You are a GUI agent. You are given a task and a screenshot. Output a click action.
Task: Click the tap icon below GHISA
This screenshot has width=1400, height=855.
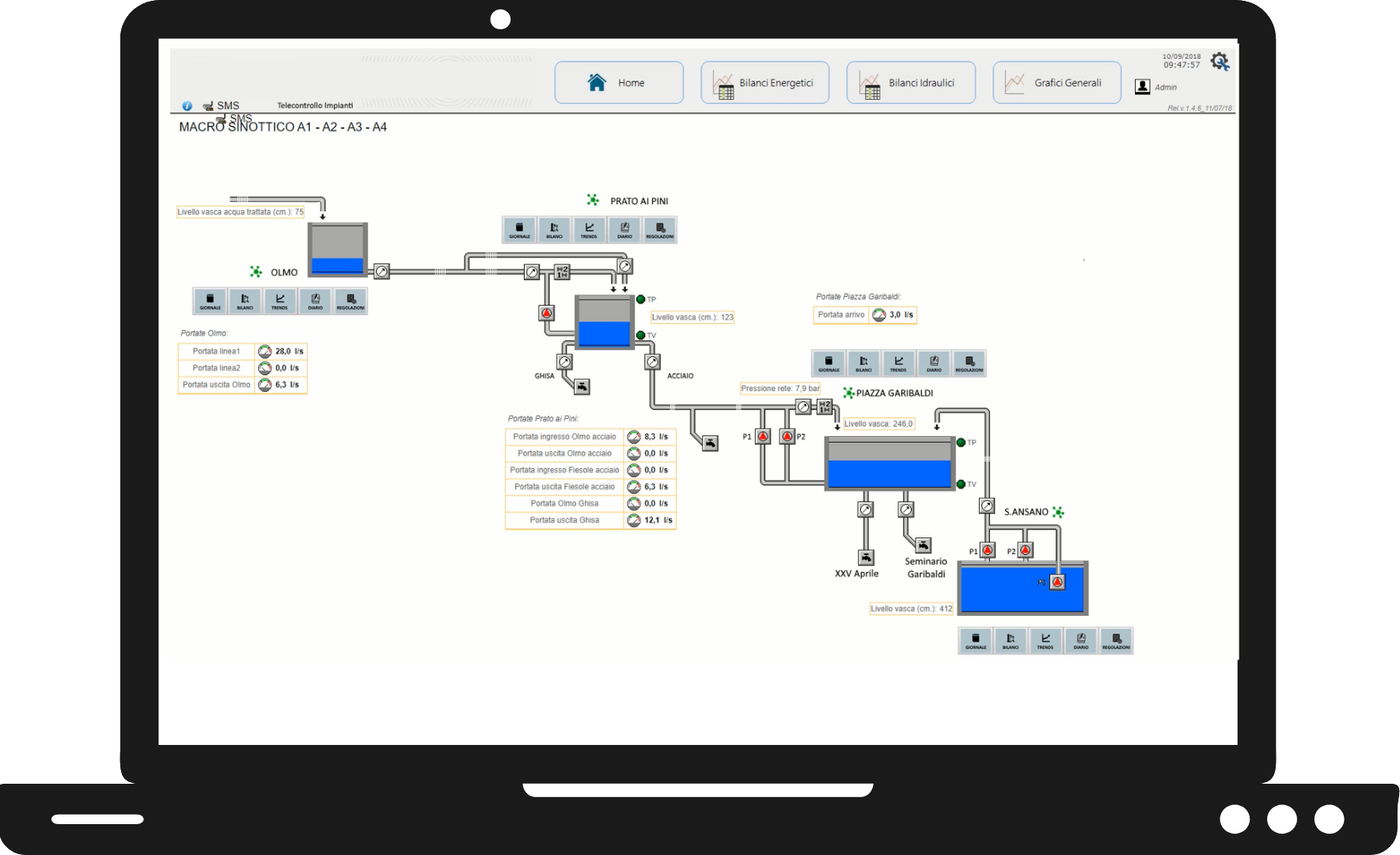582,386
